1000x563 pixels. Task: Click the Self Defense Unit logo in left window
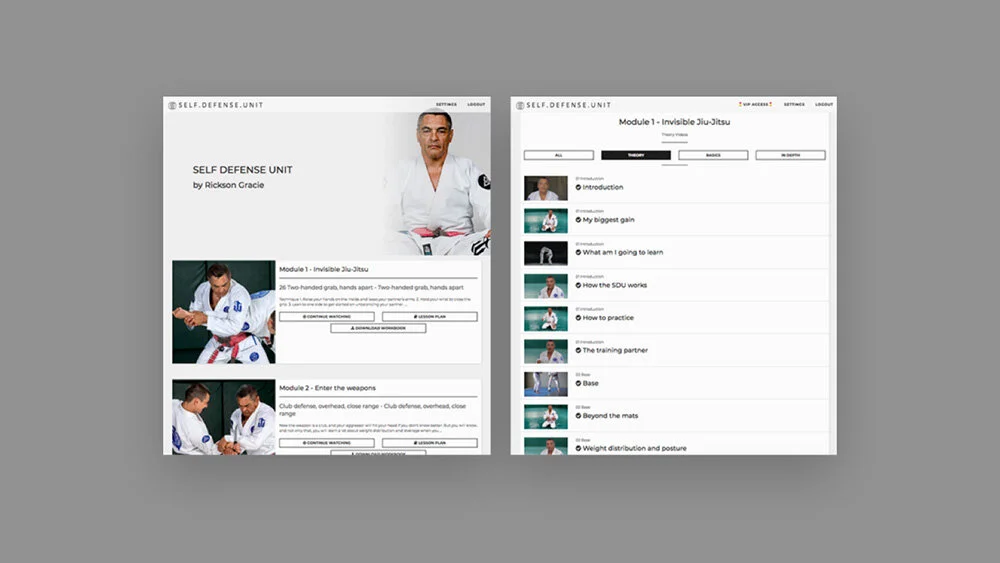point(216,105)
